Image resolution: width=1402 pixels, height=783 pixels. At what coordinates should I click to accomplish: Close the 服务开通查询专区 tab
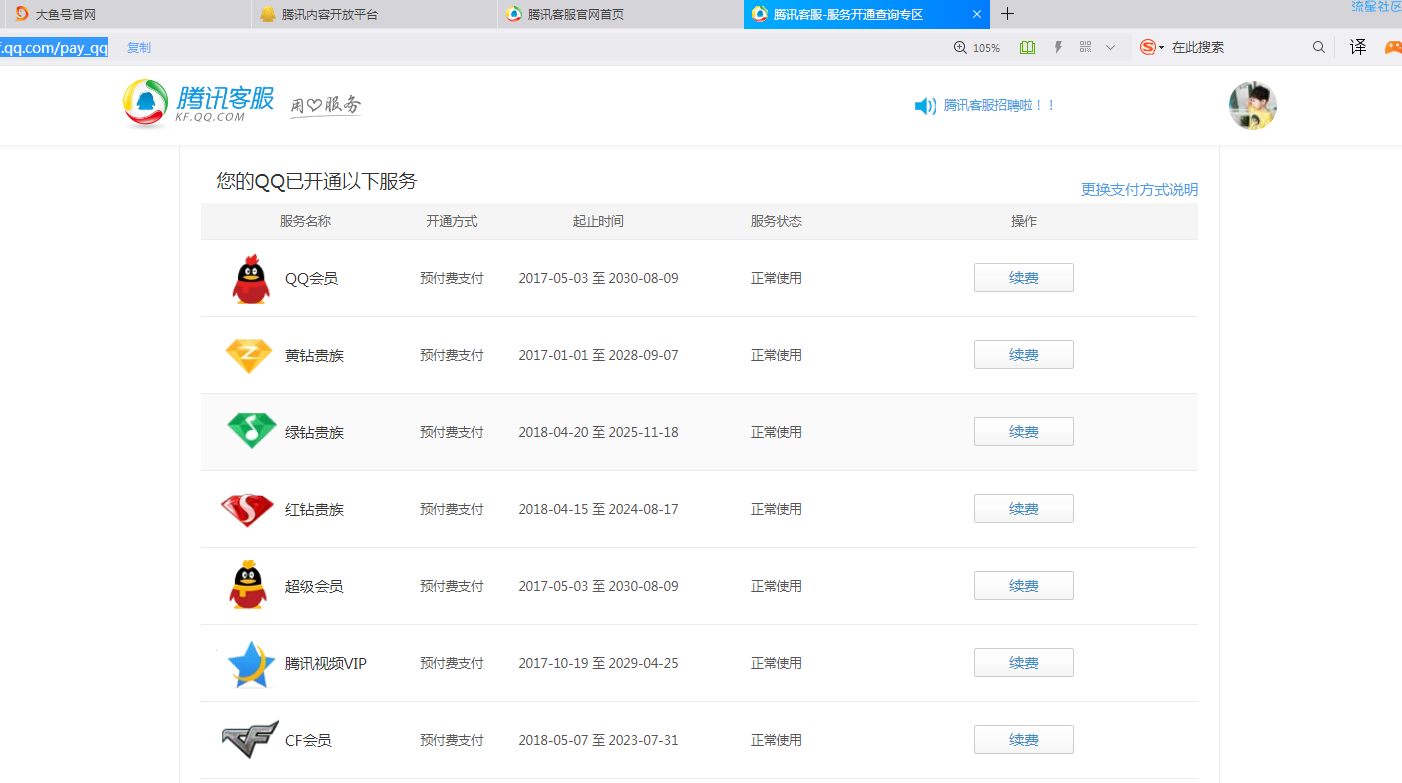[977, 14]
